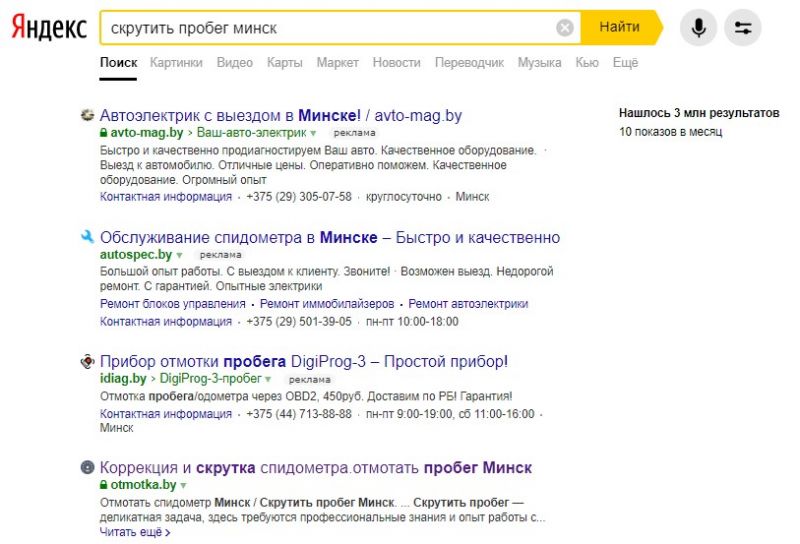Open the Видео tab
This screenshot has width=800, height=544.
(x=235, y=63)
